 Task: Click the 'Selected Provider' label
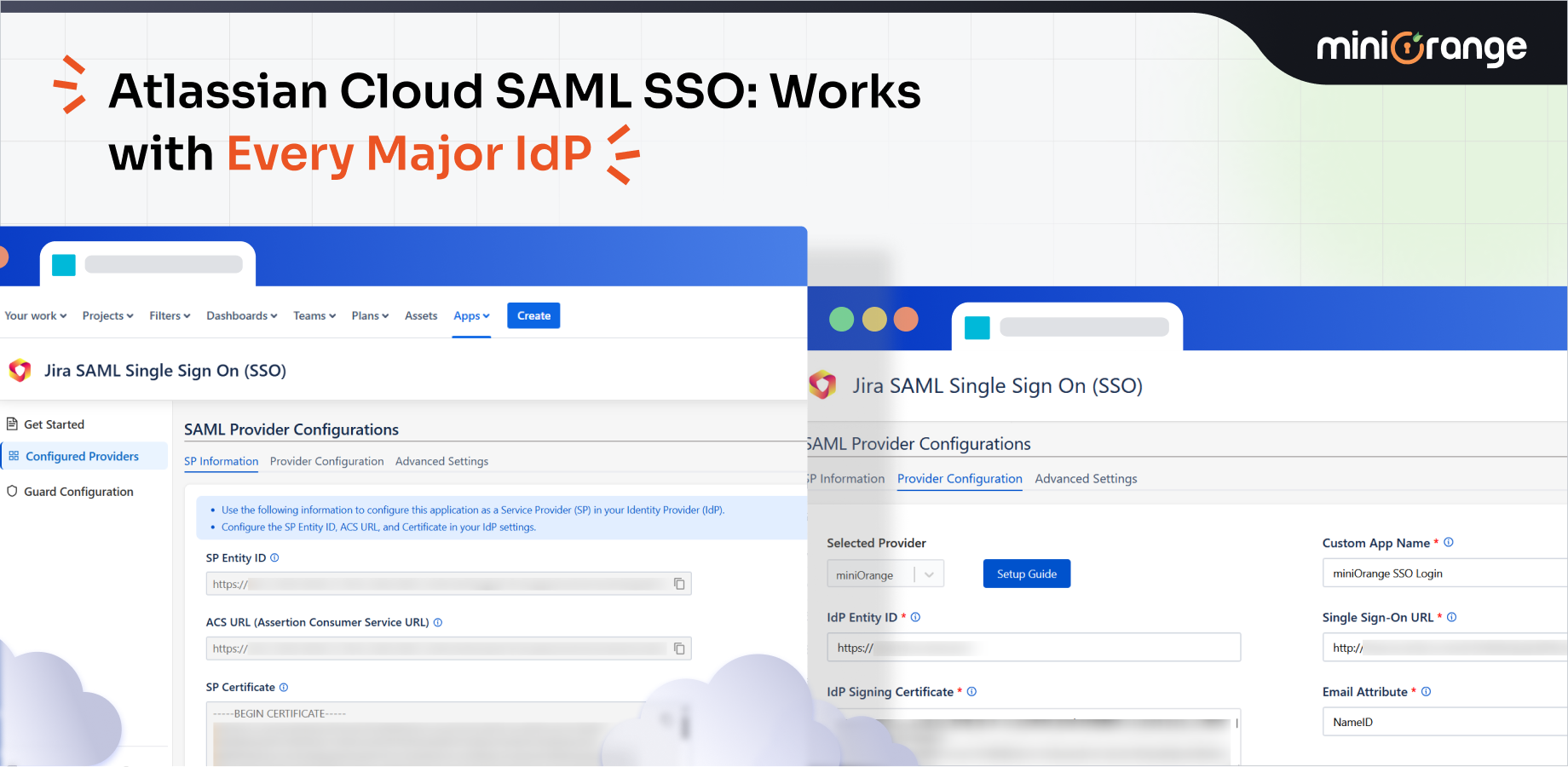[876, 543]
